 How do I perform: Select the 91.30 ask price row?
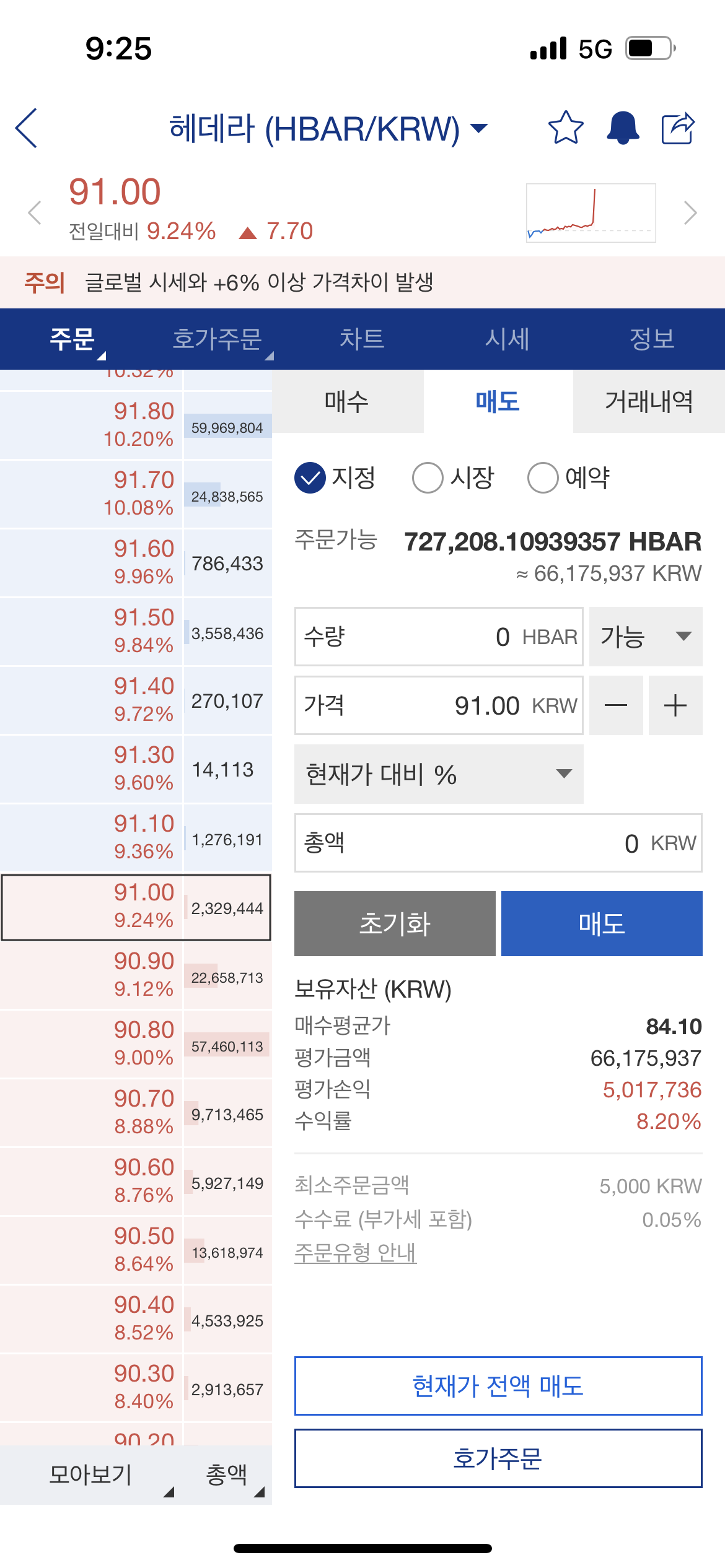point(136,769)
